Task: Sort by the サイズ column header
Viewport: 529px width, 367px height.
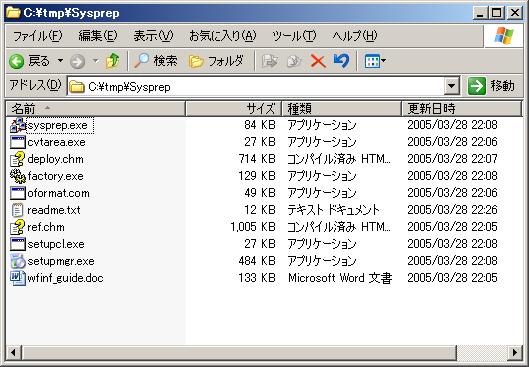Action: (x=233, y=109)
